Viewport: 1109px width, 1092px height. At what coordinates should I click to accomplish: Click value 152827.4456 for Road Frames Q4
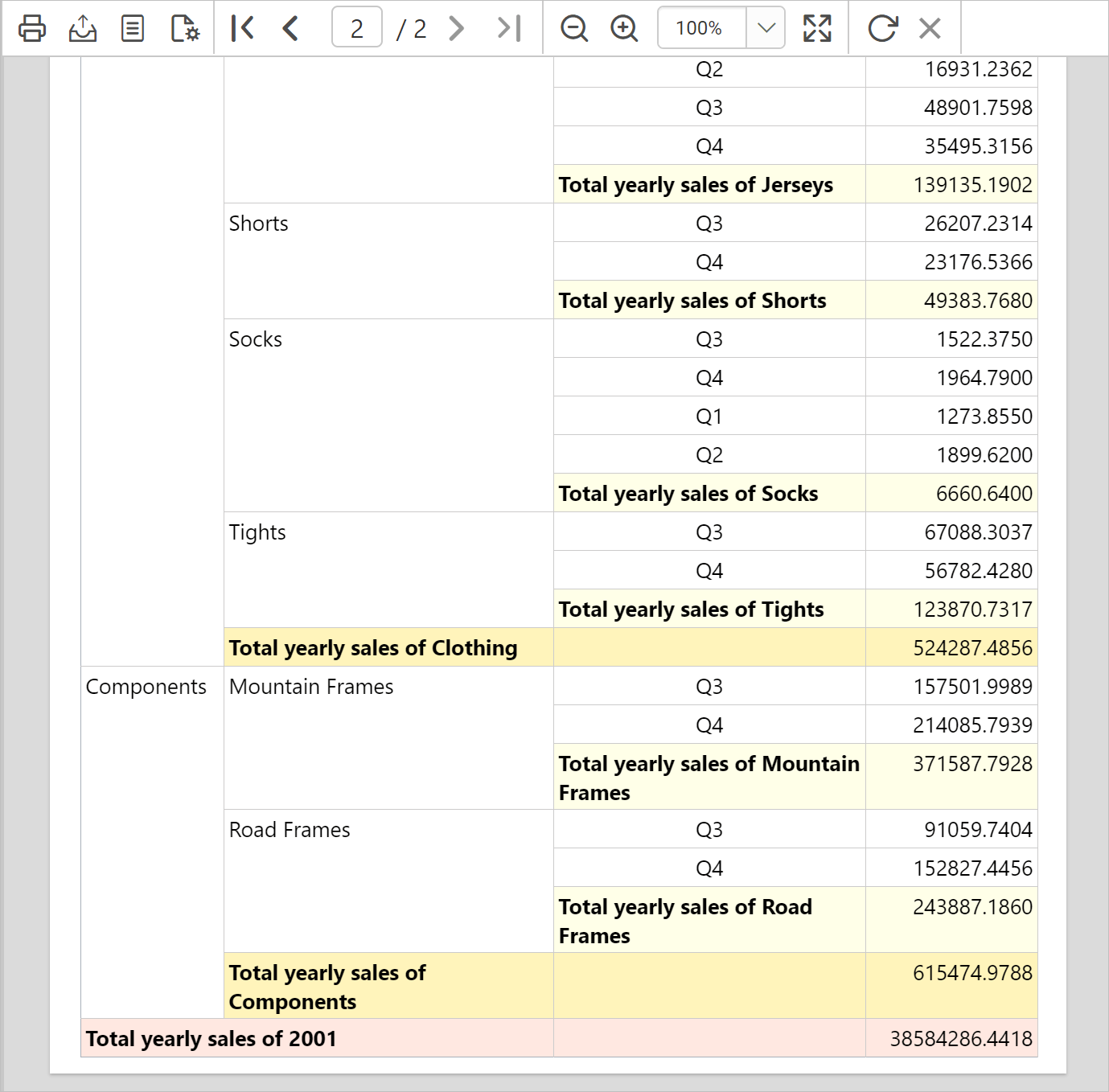coord(952,868)
